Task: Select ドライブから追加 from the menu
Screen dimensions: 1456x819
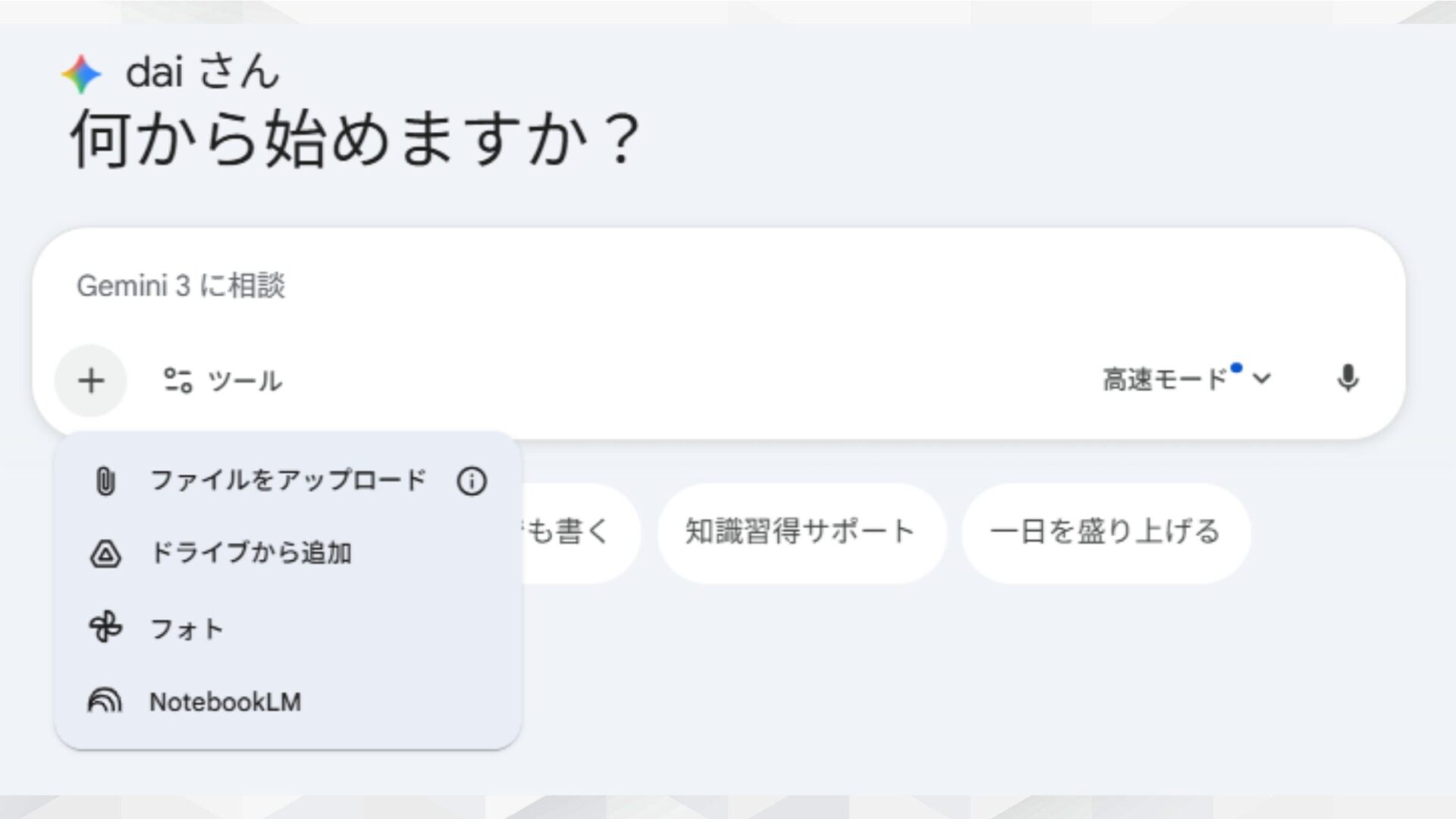Action: click(x=253, y=554)
